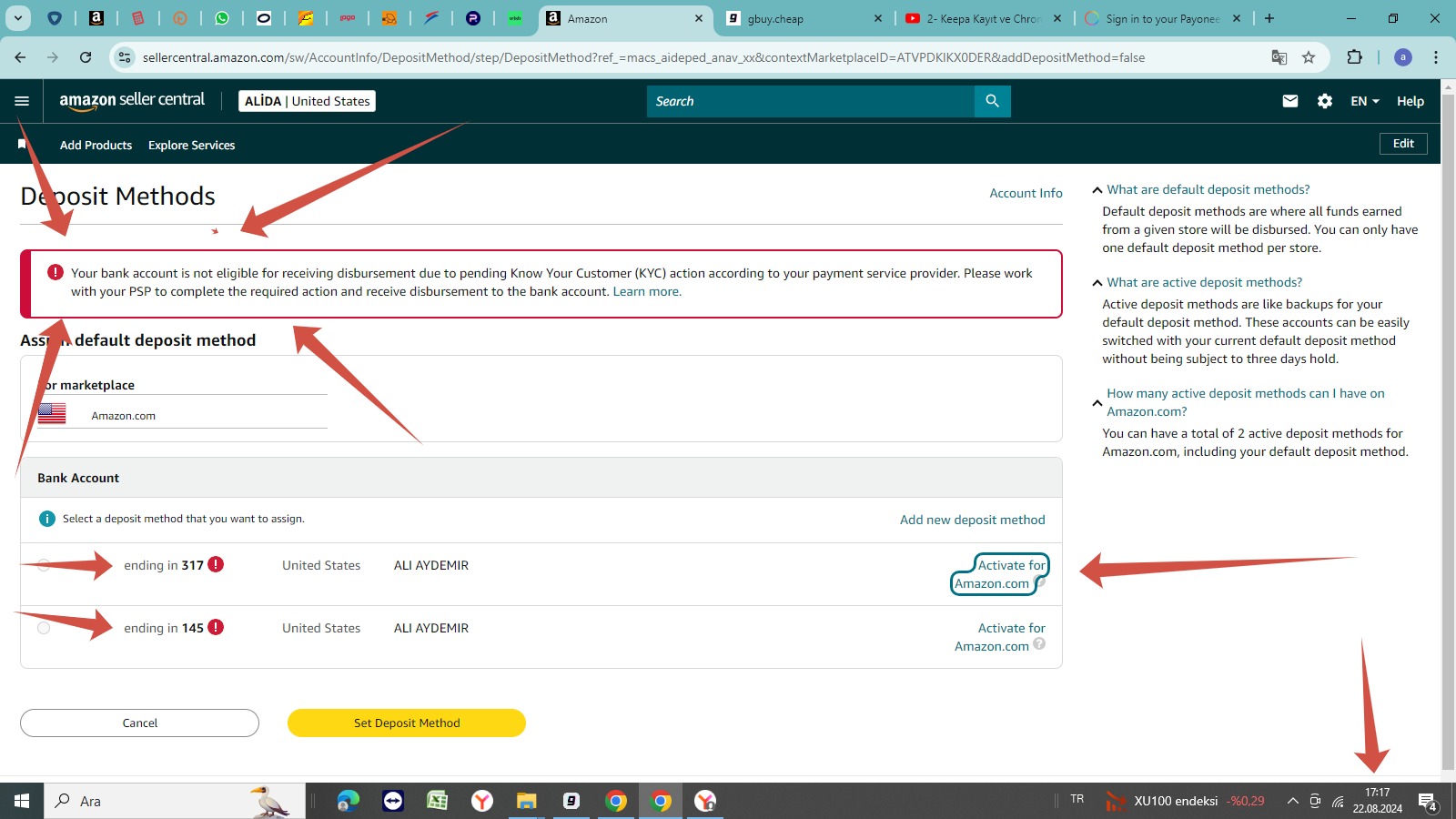Screen dimensions: 1456x819
Task: Open Excel from the taskbar
Action: (437, 801)
